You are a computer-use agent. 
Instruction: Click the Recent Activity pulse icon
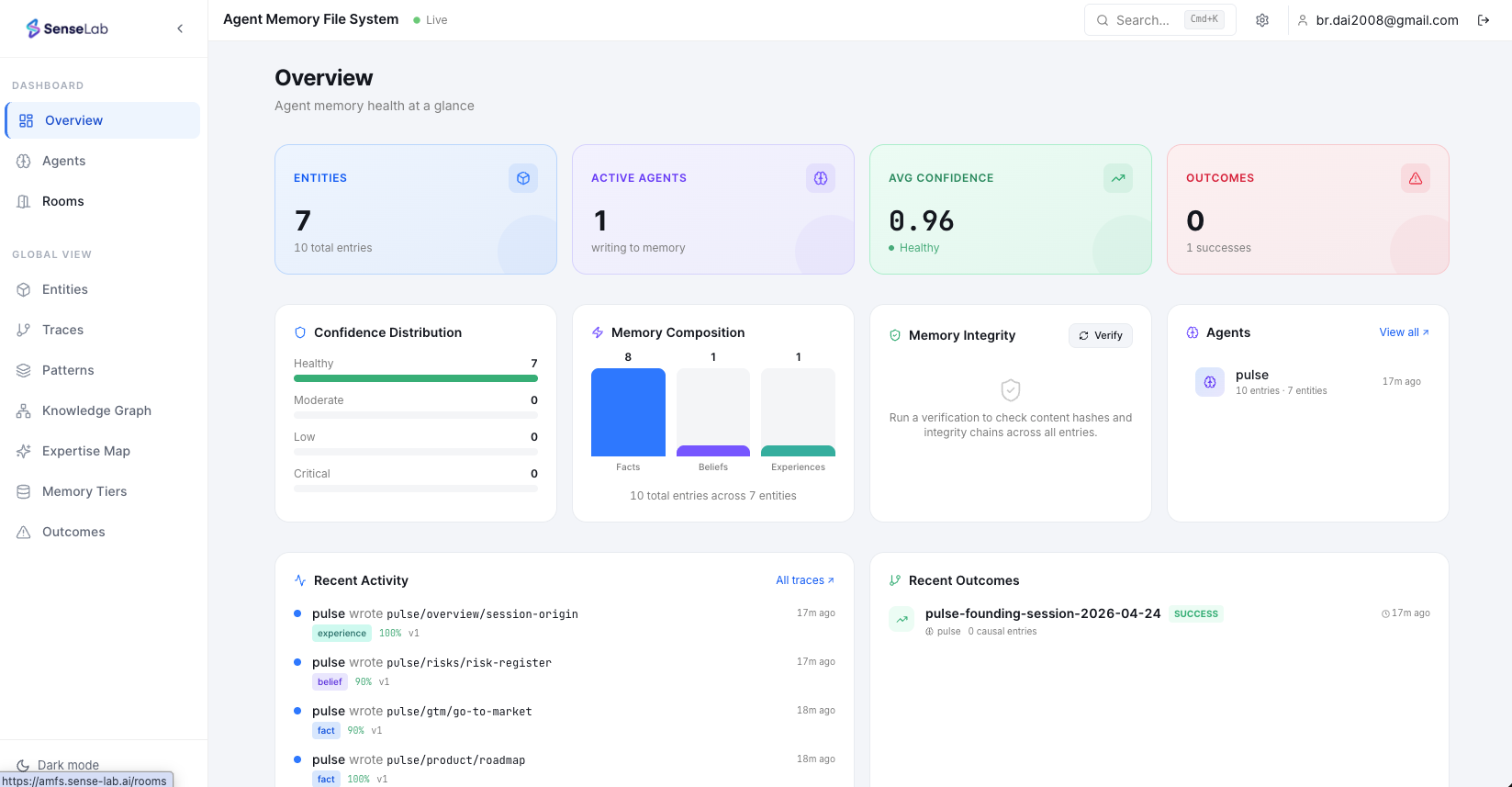coord(300,580)
